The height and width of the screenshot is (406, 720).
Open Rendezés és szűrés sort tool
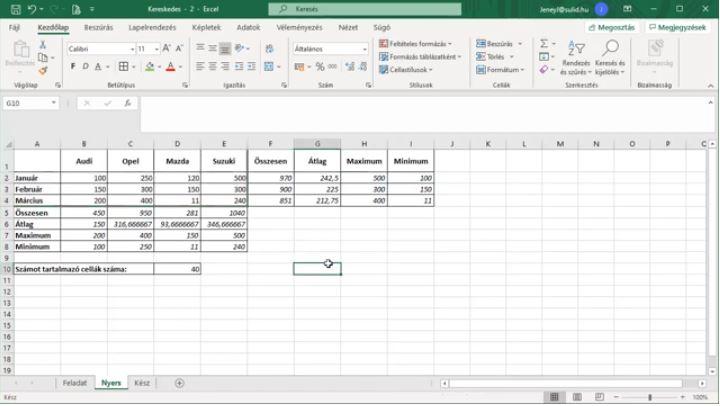tap(575, 58)
